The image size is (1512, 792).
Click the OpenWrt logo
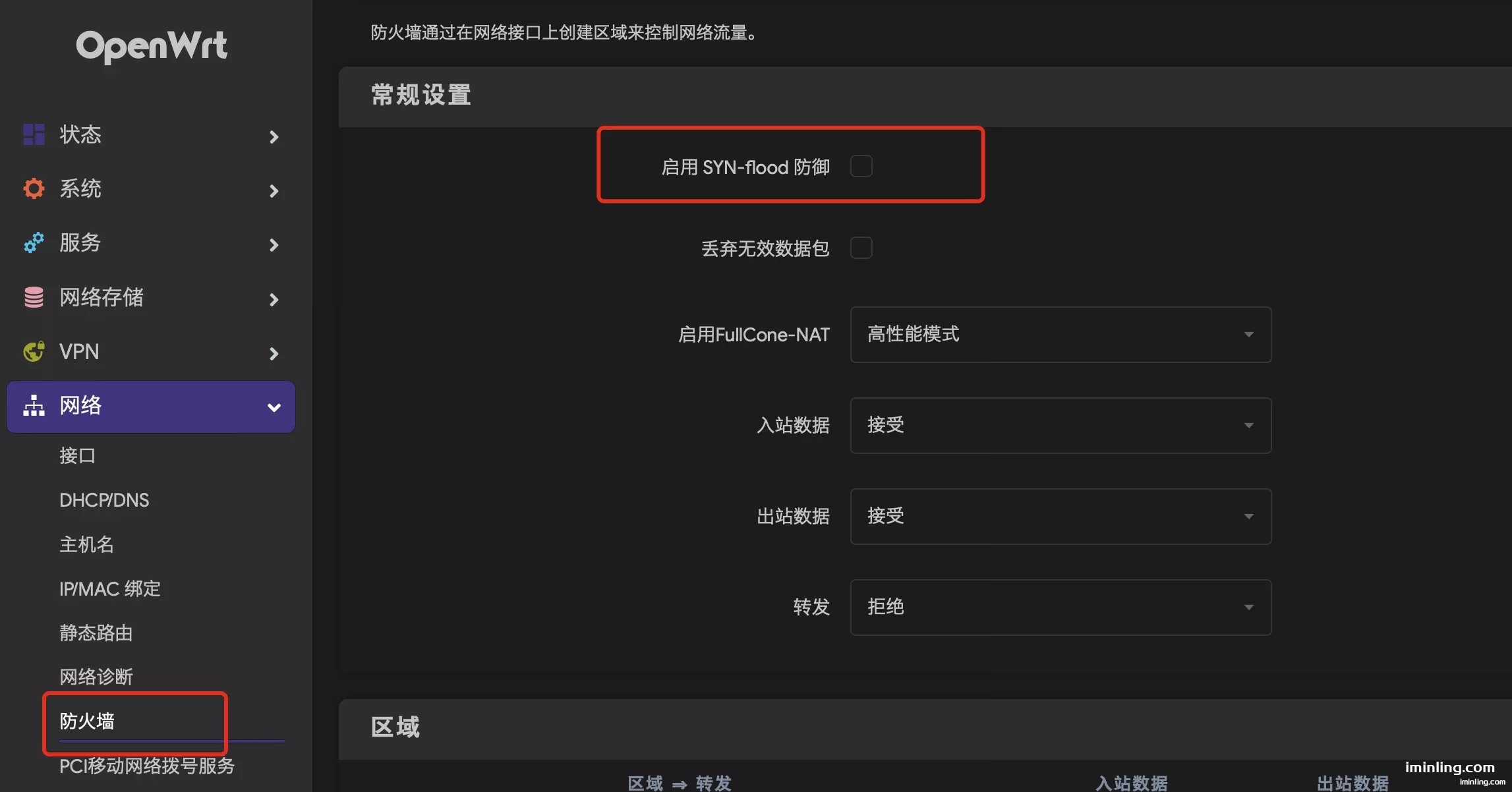(152, 46)
